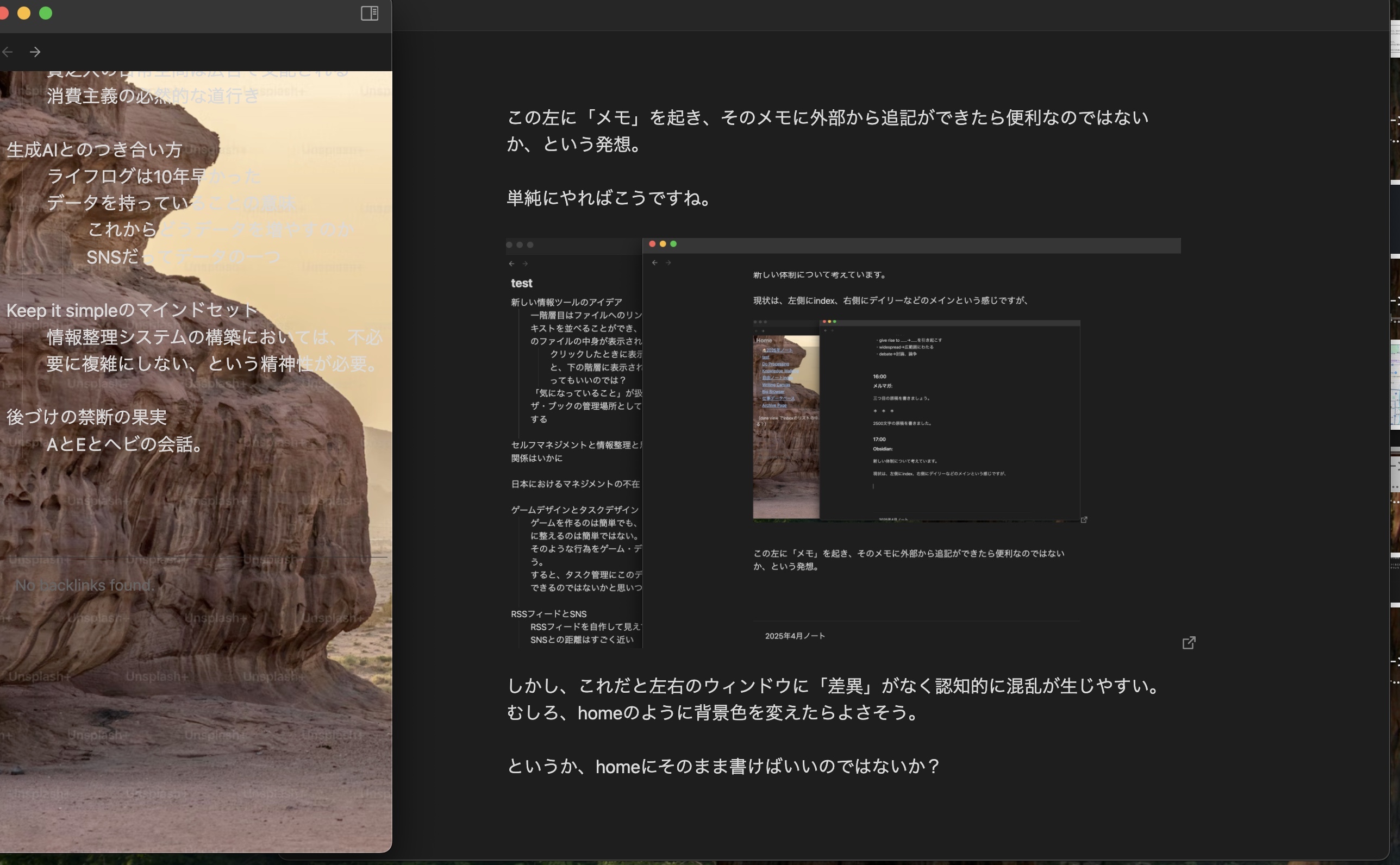Open the 自由ノートindex link
Viewport: 1400px width, 865px height.
pyautogui.click(x=778, y=378)
